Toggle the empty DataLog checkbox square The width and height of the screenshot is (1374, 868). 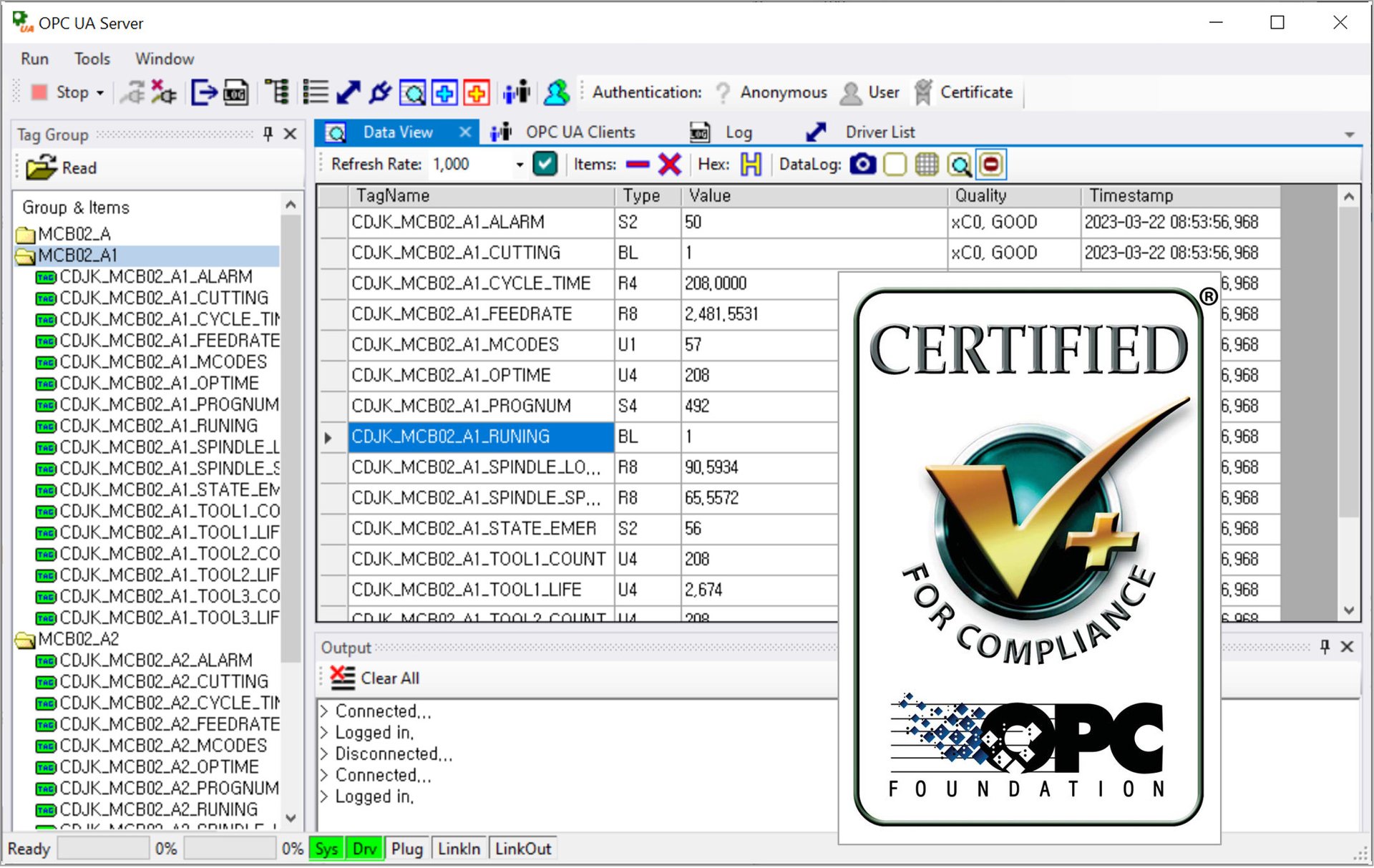click(x=895, y=165)
